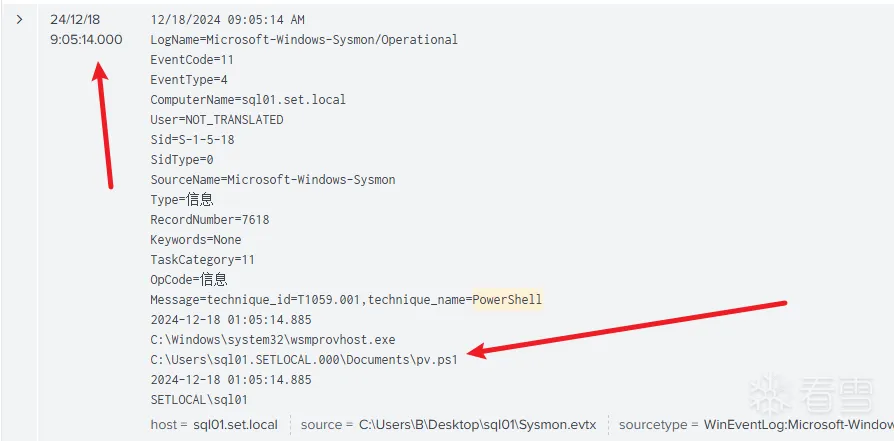The image size is (894, 441).
Task: Expand the event row with the chevron
Action: pyautogui.click(x=20, y=19)
